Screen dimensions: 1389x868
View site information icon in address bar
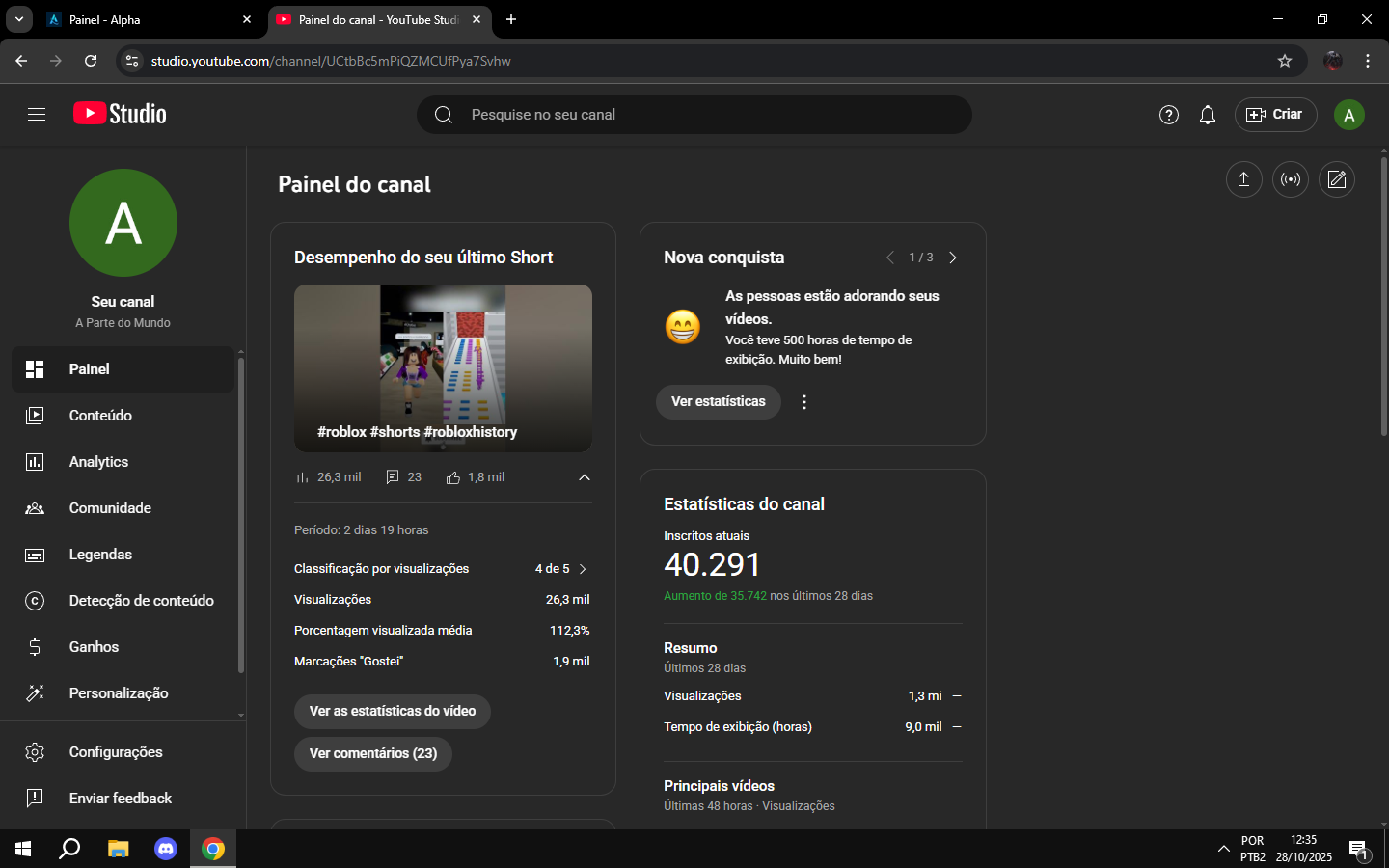(x=132, y=61)
